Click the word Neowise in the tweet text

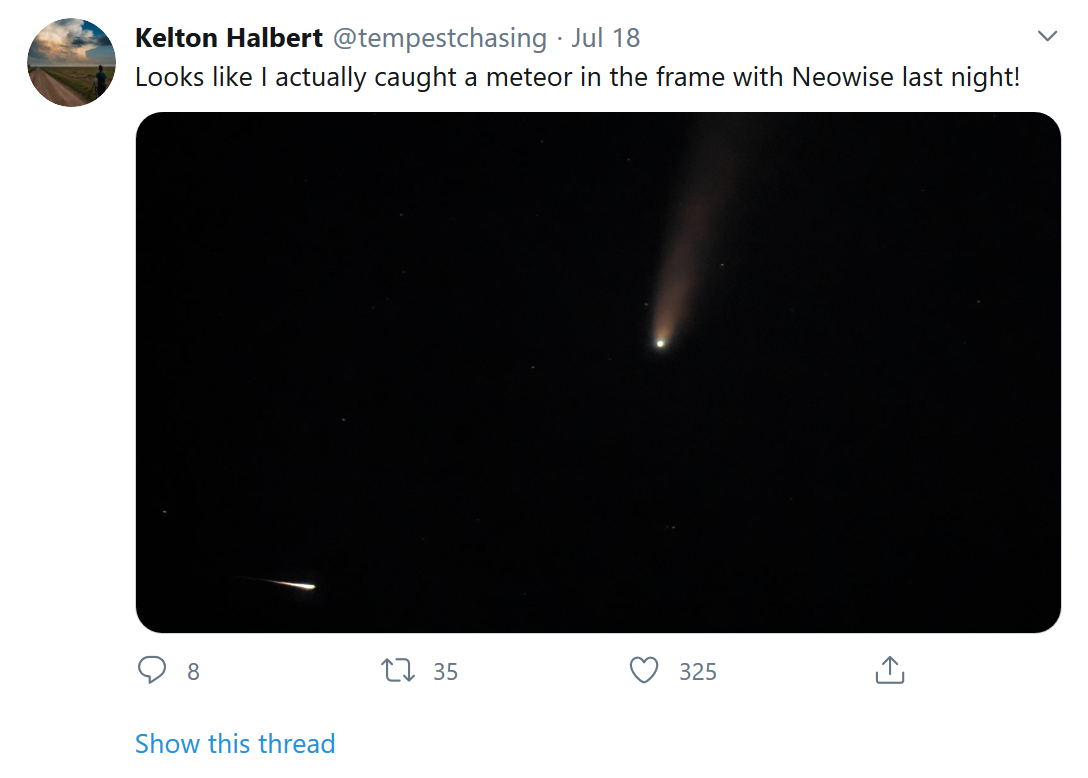click(843, 77)
